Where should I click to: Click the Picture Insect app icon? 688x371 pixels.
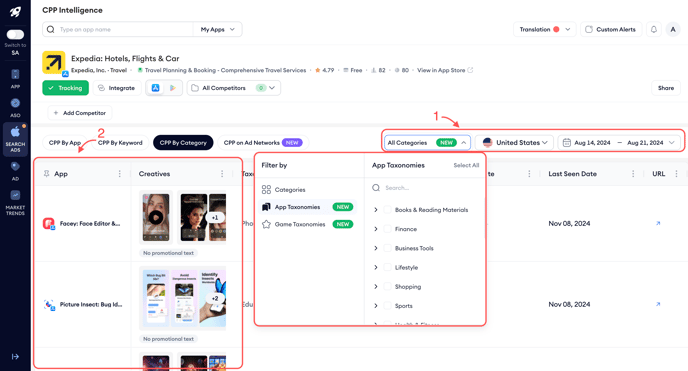pos(48,304)
